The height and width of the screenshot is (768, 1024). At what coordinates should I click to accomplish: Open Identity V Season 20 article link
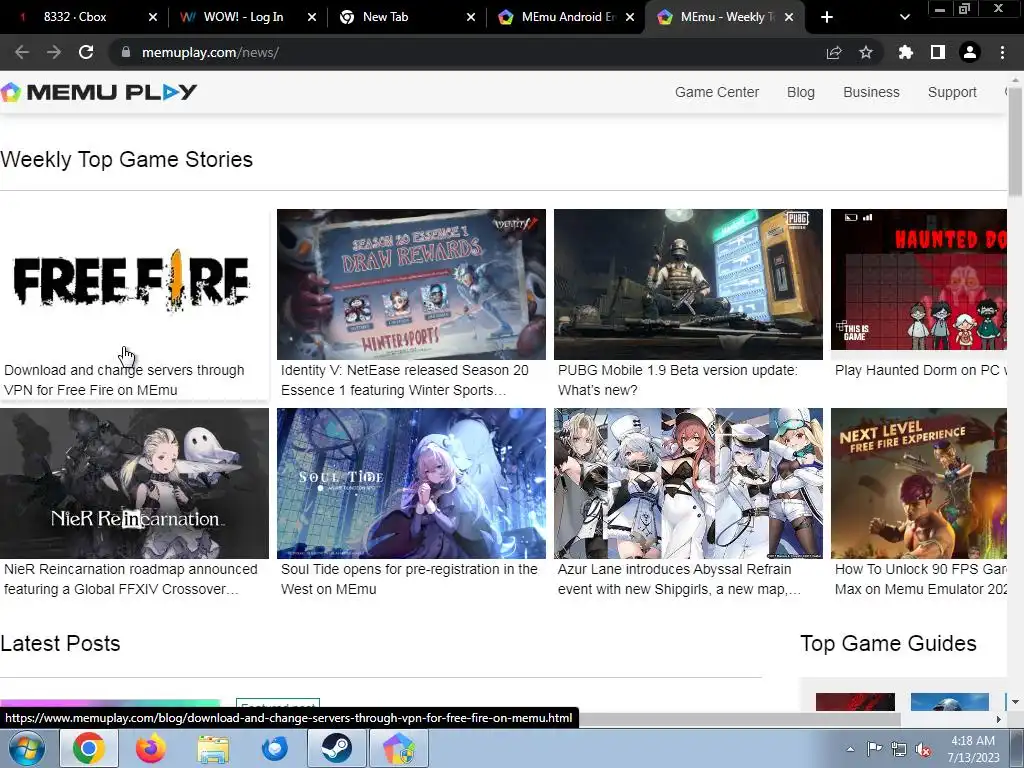[405, 380]
